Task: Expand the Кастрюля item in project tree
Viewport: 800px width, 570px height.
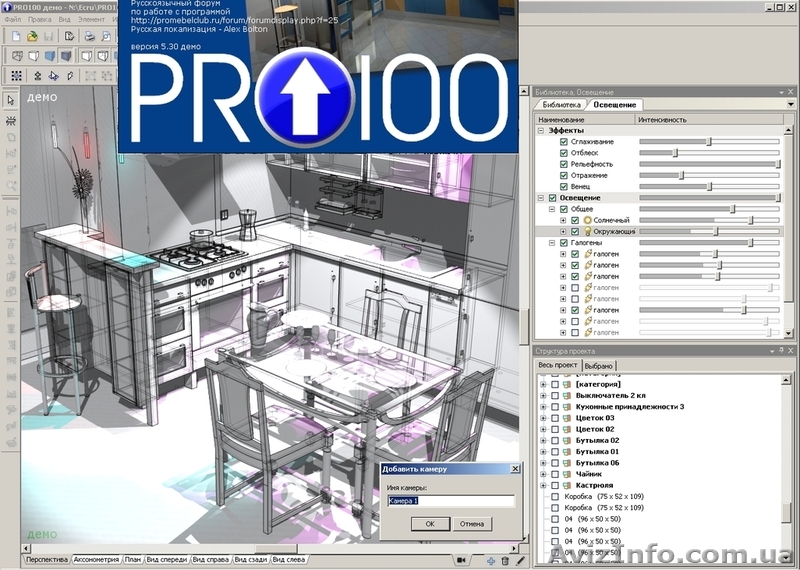Action: pos(543,485)
